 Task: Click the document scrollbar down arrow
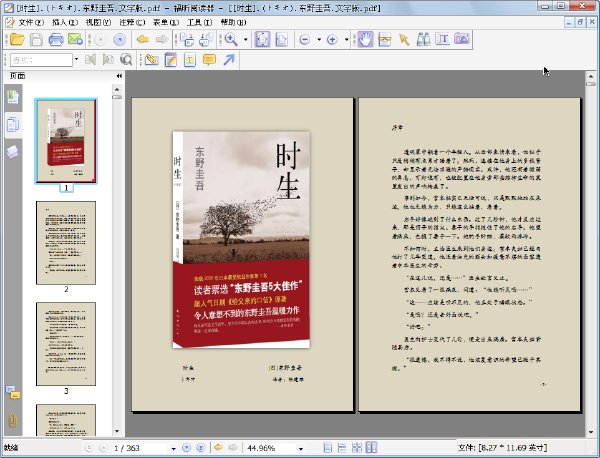(590, 432)
